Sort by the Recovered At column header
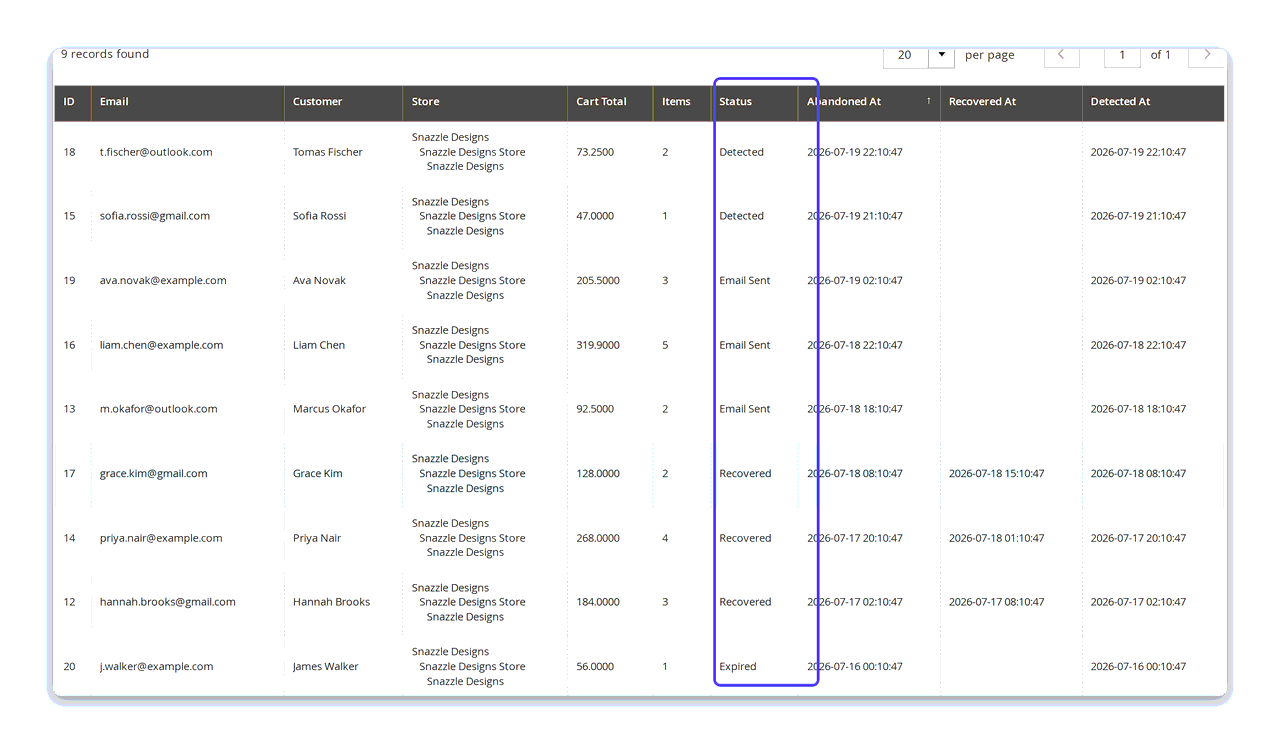Viewport: 1280px width, 753px height. click(x=1011, y=102)
